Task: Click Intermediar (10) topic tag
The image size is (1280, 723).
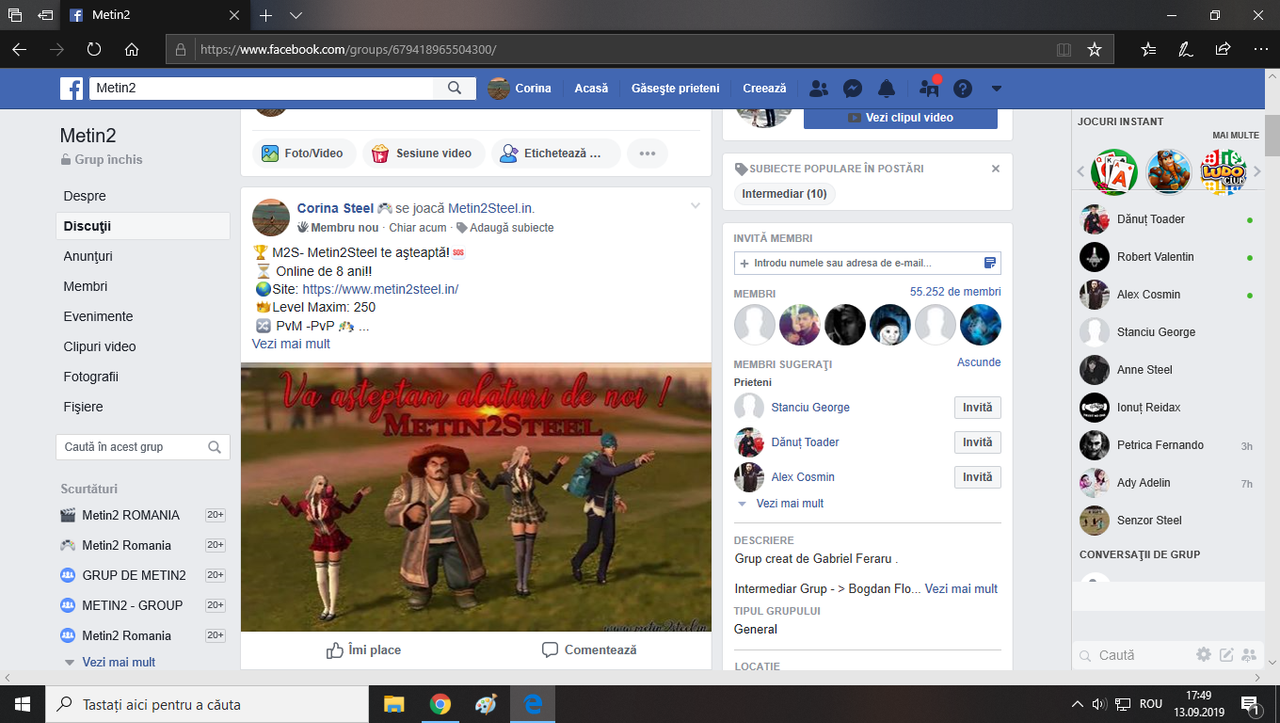Action: click(x=785, y=194)
